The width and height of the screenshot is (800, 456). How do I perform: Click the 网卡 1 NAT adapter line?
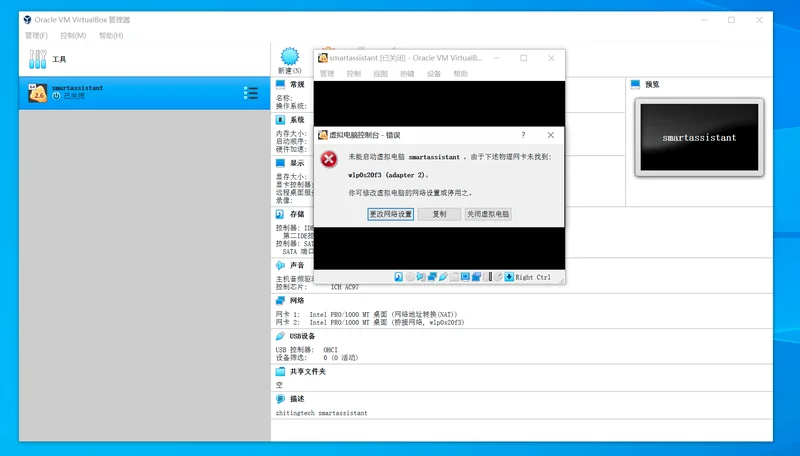click(366, 315)
